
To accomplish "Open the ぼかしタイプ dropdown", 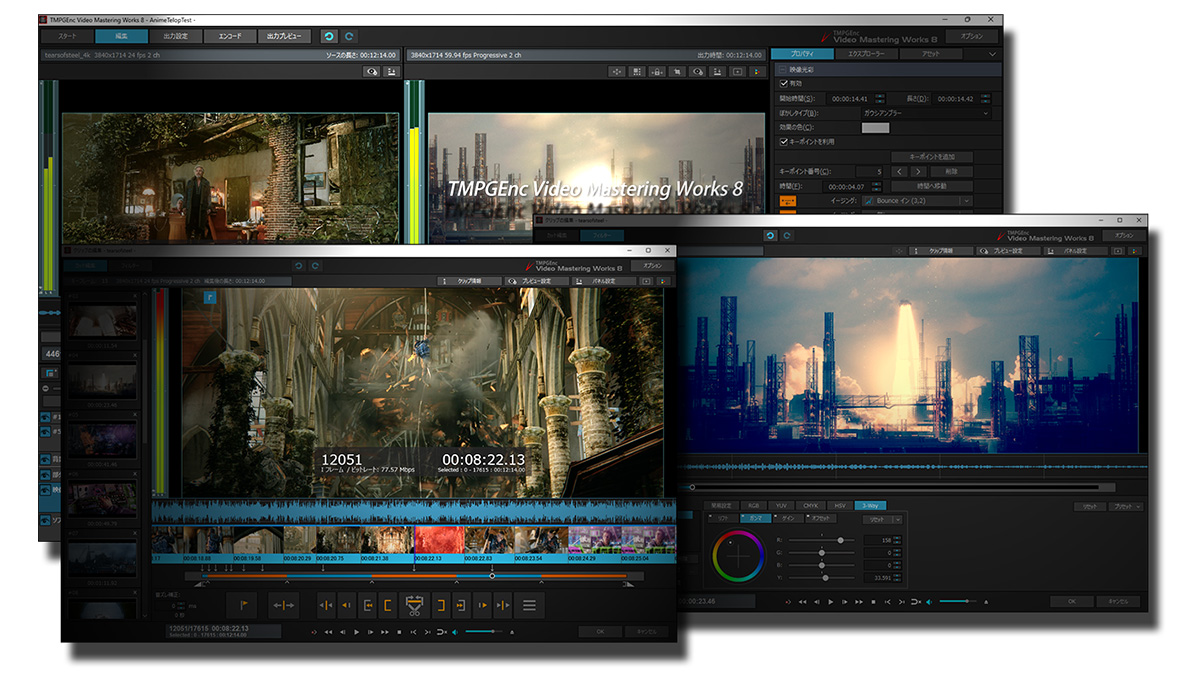I will pyautogui.click(x=925, y=113).
